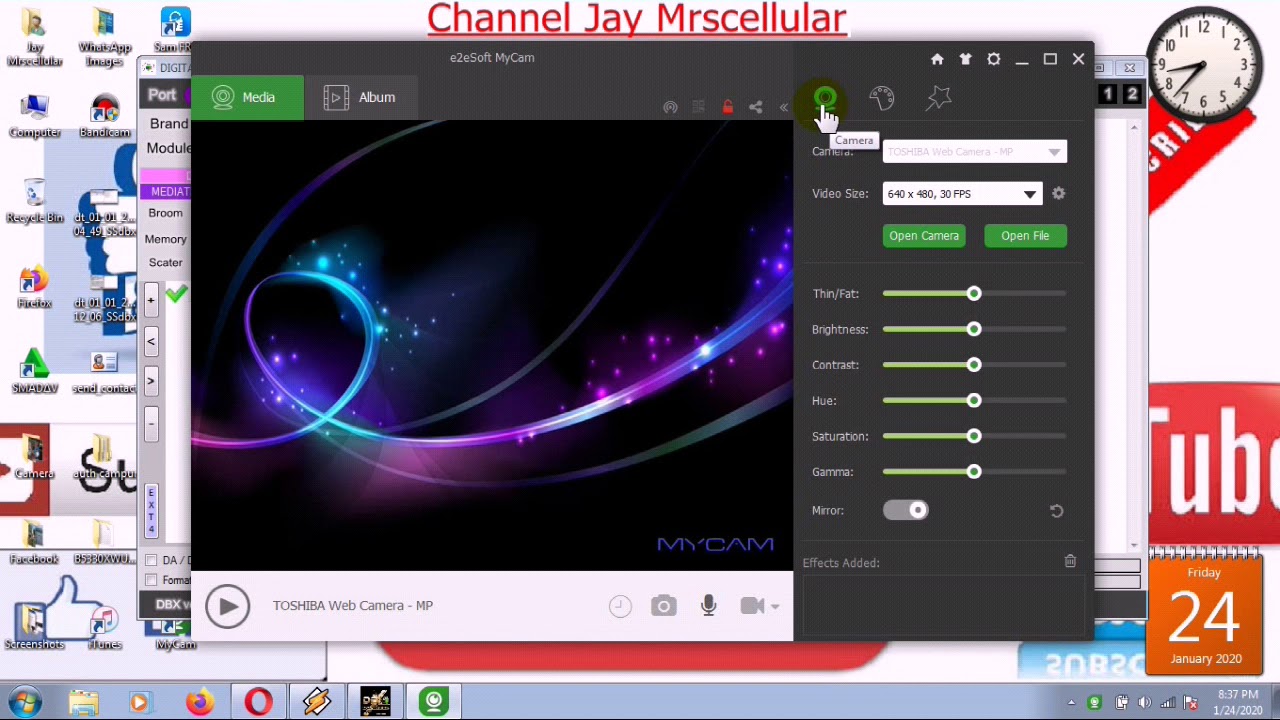Screen dimensions: 1280x720
Task: Adjust the Brightness slider
Action: (x=974, y=329)
